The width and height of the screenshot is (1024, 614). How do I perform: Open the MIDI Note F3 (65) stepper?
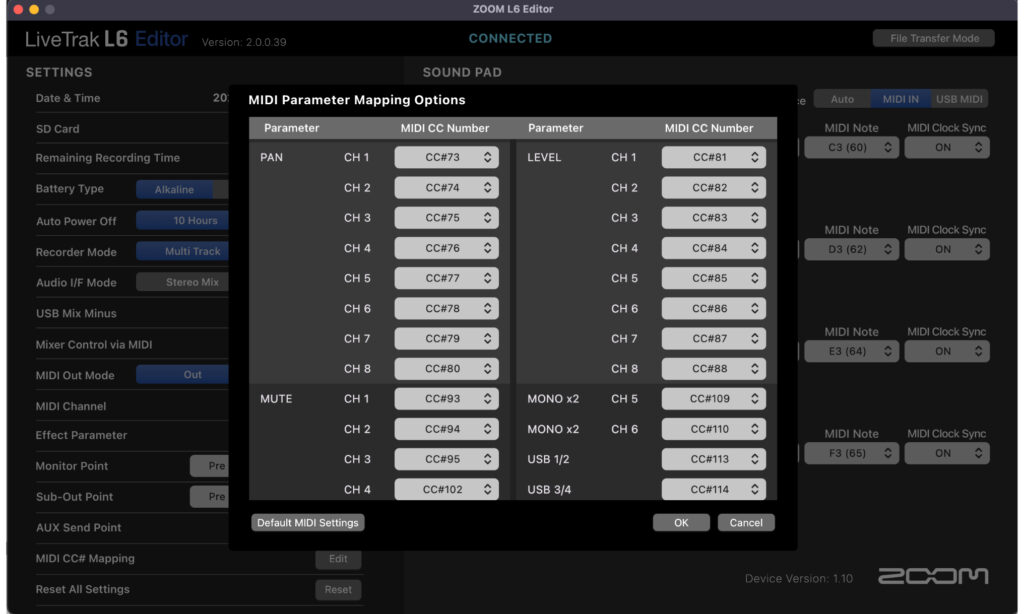(852, 453)
